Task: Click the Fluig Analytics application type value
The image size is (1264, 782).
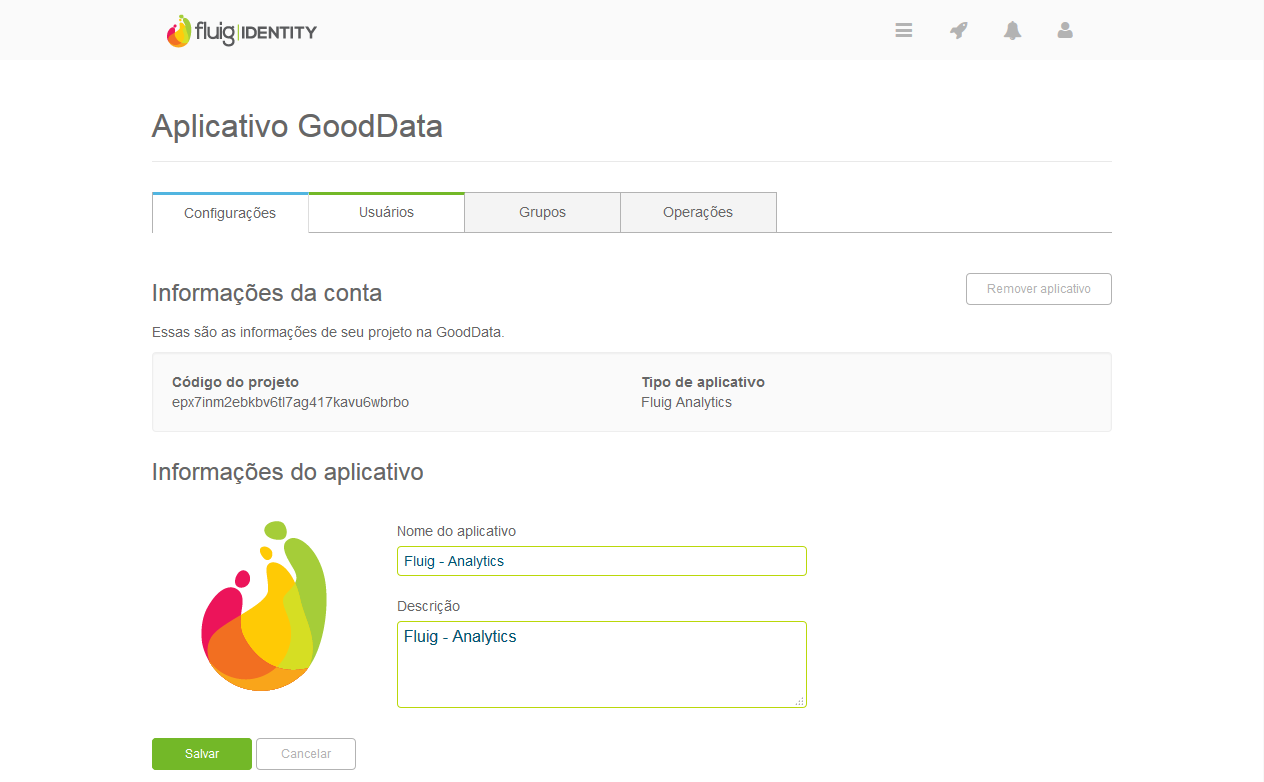Action: pos(686,402)
